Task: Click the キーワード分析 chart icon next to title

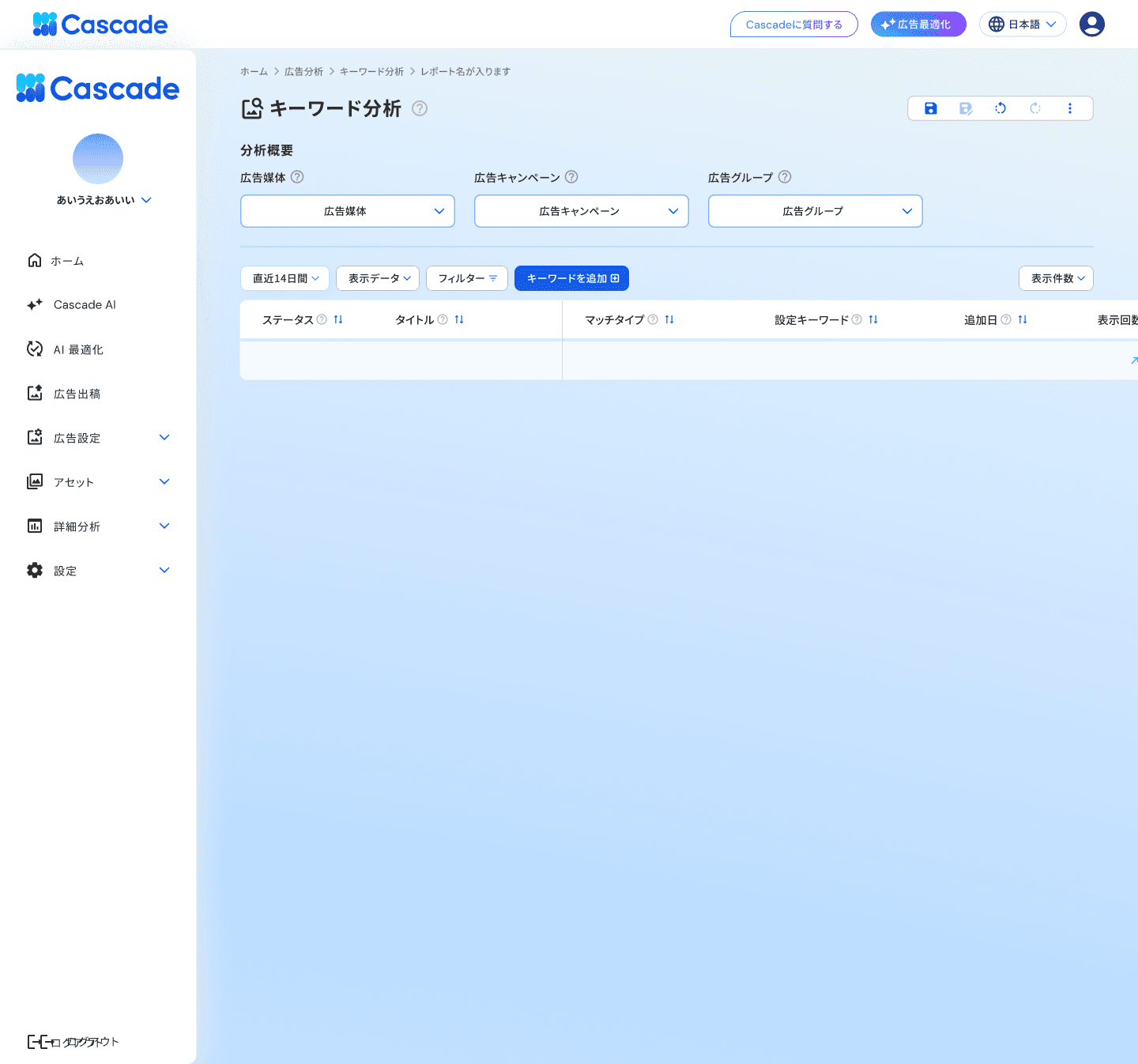Action: click(251, 108)
